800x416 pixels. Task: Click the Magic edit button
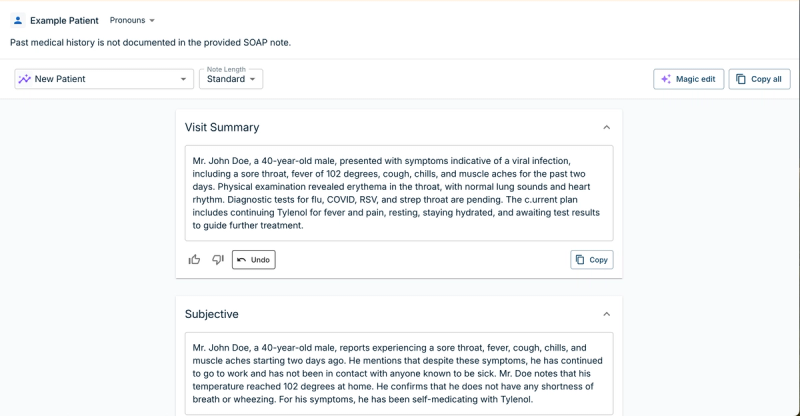pyautogui.click(x=689, y=79)
